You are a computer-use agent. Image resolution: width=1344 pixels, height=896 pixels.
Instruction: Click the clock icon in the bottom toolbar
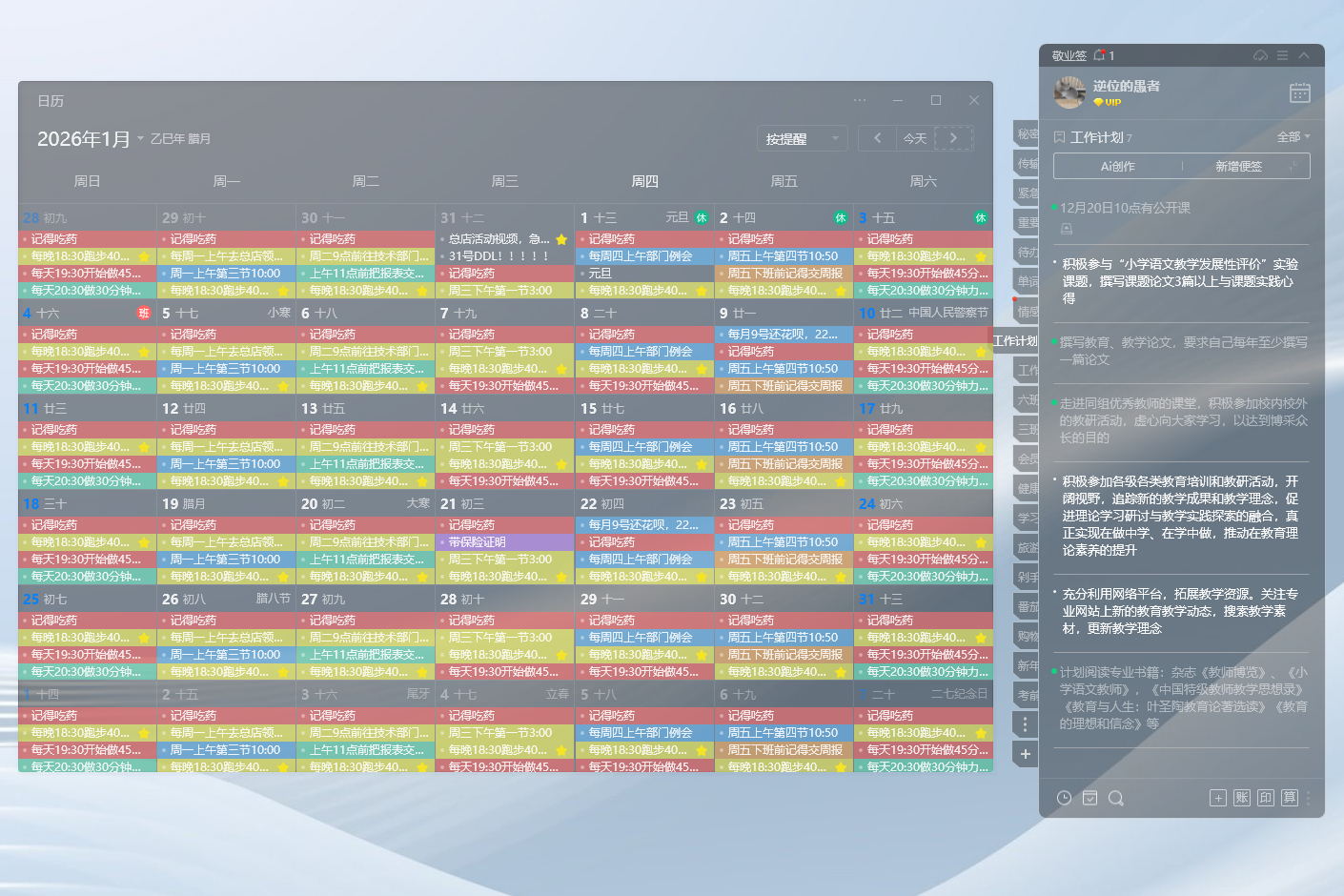click(1064, 798)
